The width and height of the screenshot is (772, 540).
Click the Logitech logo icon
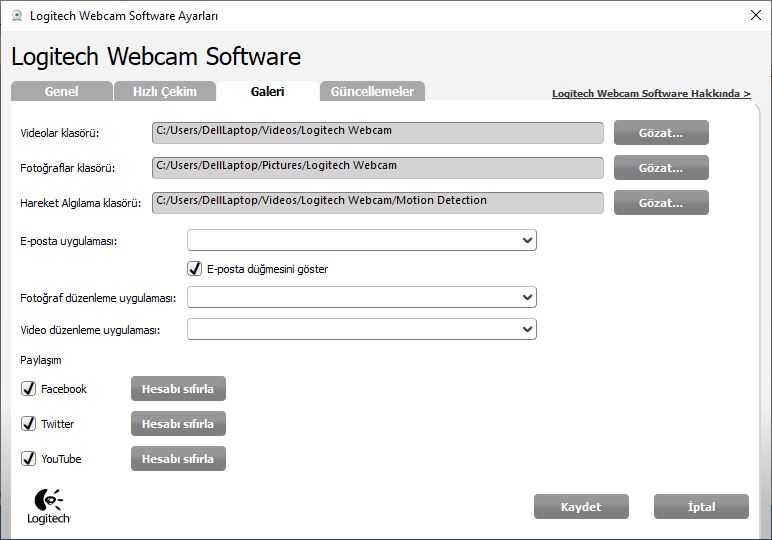(49, 507)
